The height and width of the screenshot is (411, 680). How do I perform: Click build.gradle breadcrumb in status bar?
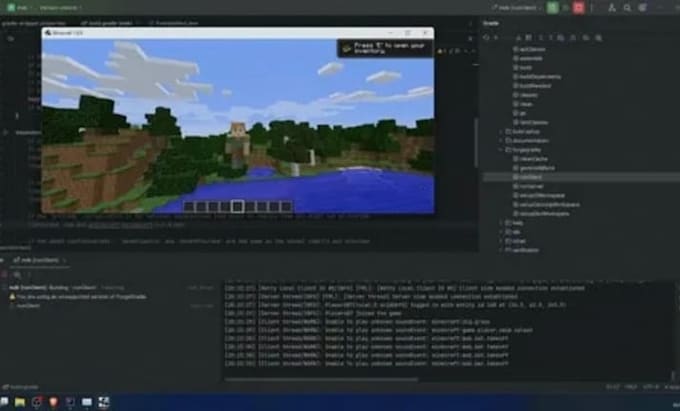click(20, 387)
